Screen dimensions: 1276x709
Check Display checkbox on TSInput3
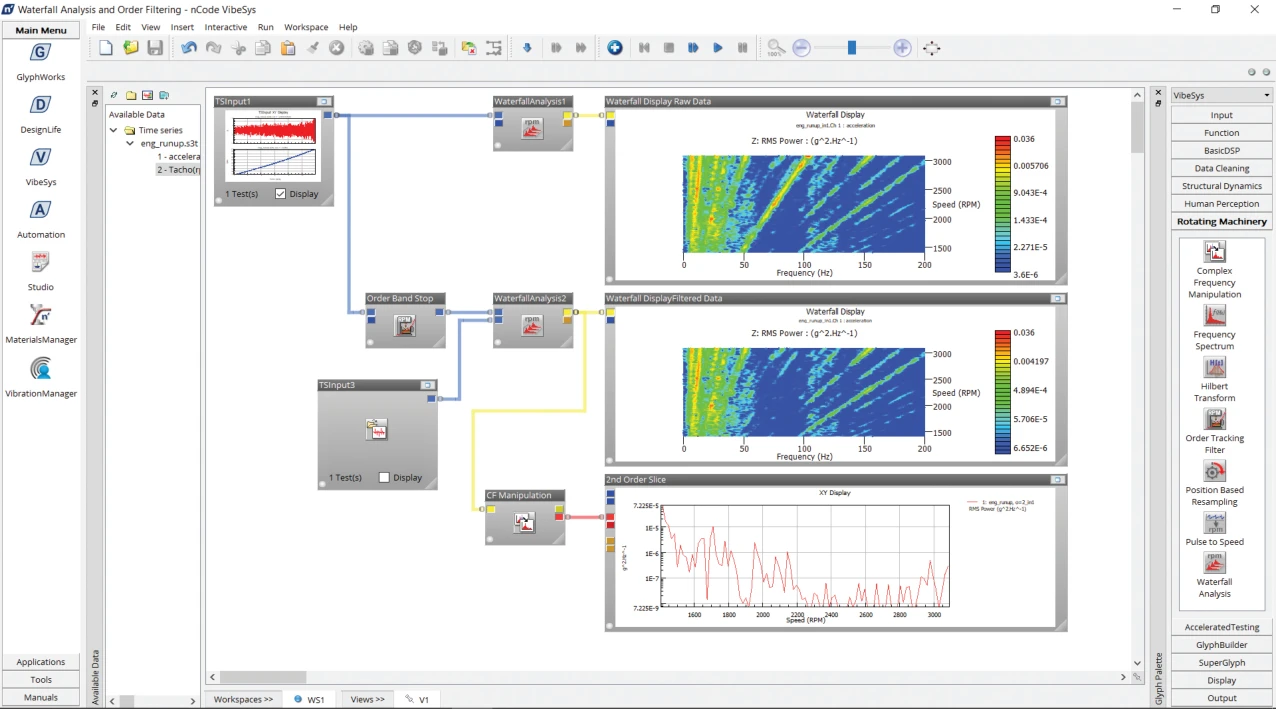pyautogui.click(x=384, y=478)
